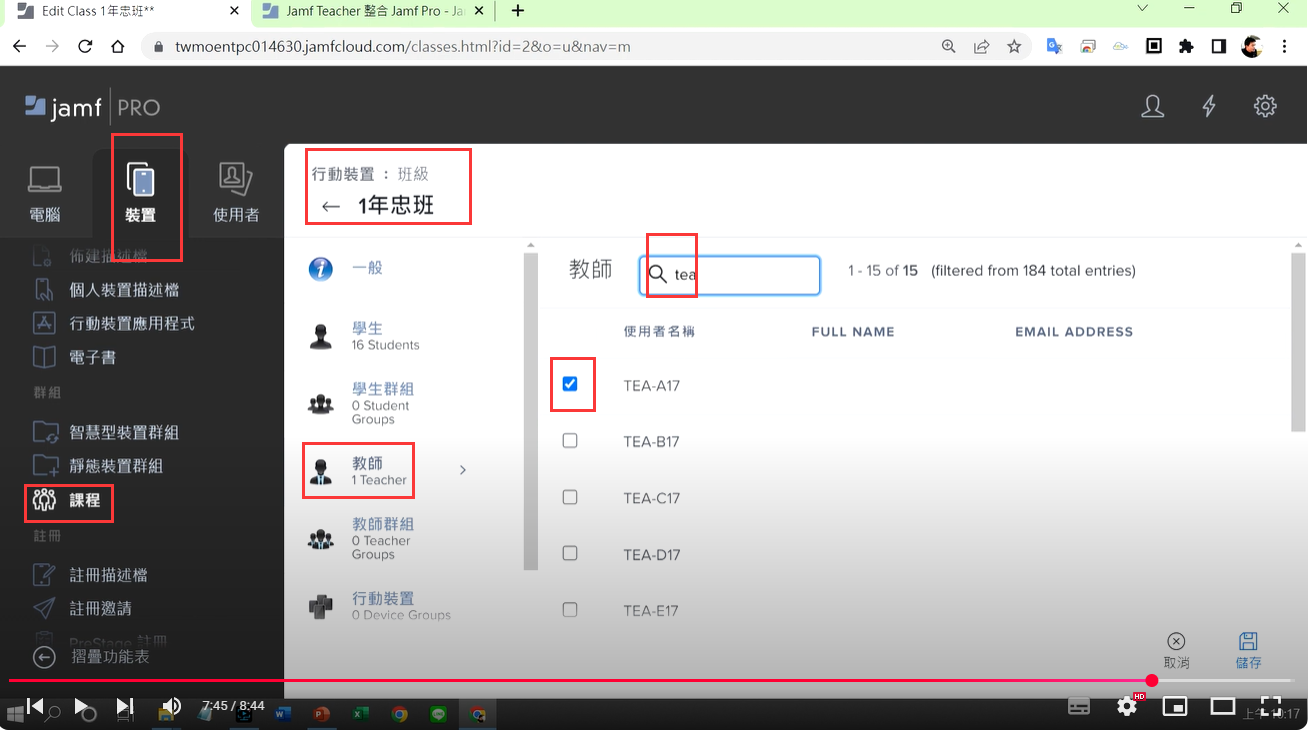Viewport: 1309px width, 730px height.
Task: Check the TEA-E17 teacher checkbox
Action: (x=570, y=609)
